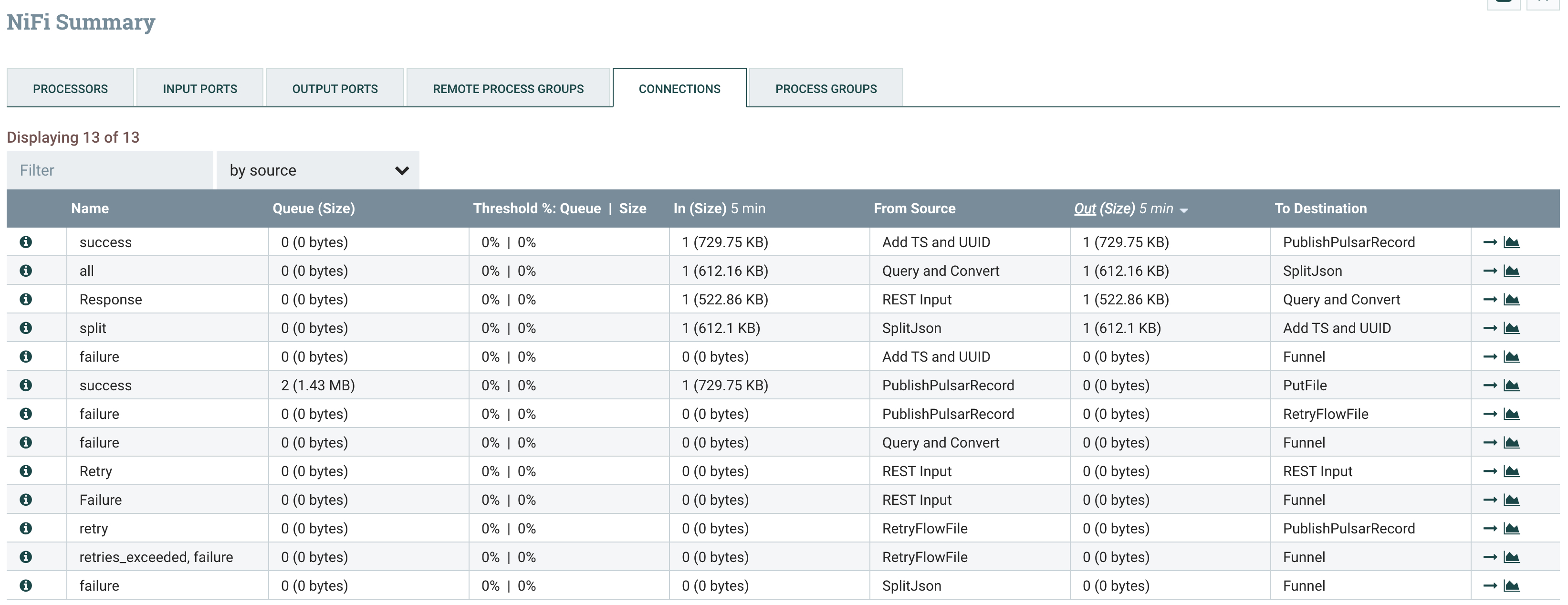Click info icon for Response connection row
Image resolution: width=1568 pixels, height=605 pixels.
coord(26,299)
